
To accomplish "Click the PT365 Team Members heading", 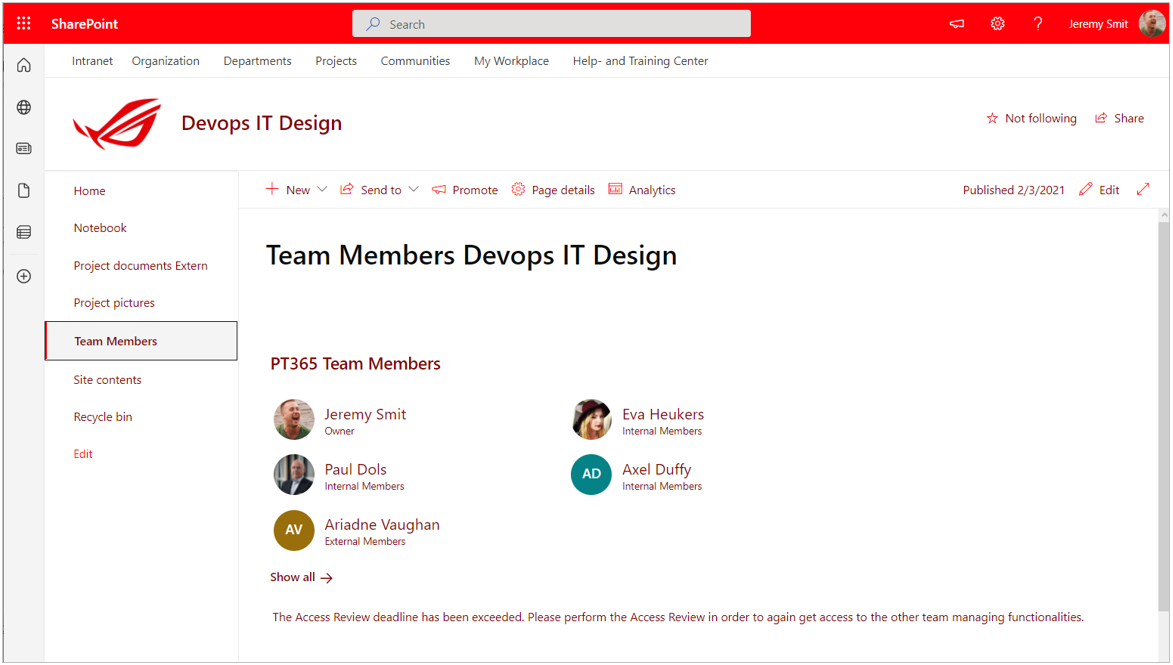I will 355,364.
